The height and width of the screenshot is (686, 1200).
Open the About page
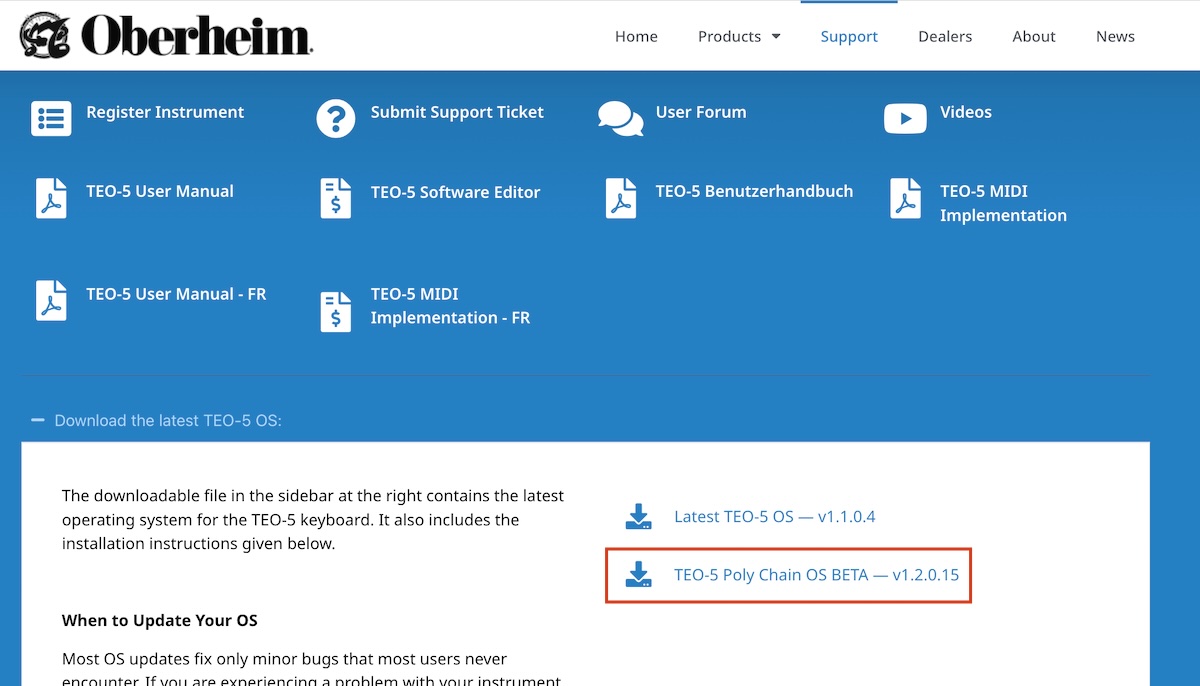[1033, 36]
